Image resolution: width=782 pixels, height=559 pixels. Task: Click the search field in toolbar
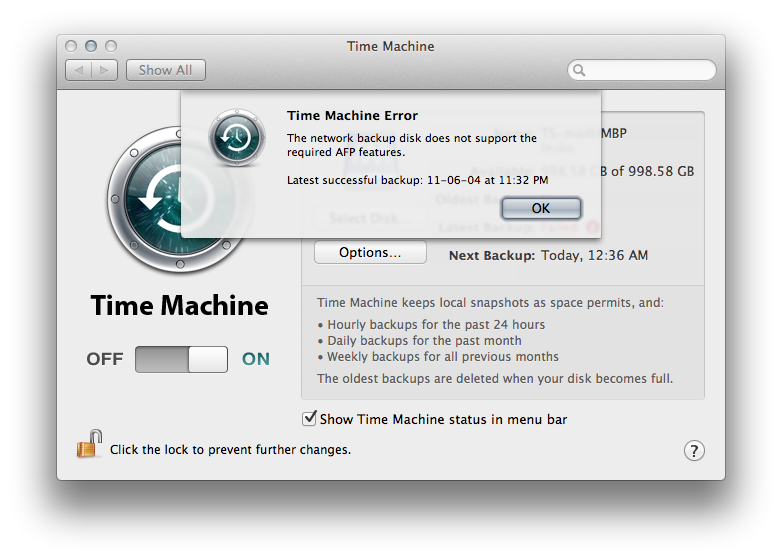pos(641,70)
